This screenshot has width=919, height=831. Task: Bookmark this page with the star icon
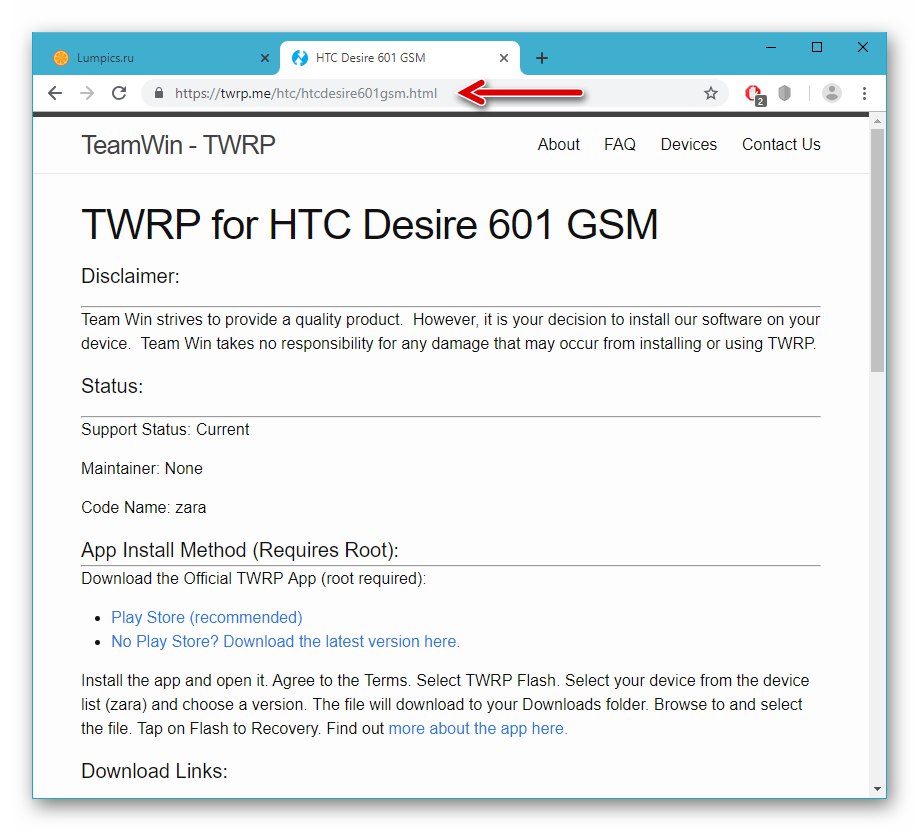click(x=711, y=93)
